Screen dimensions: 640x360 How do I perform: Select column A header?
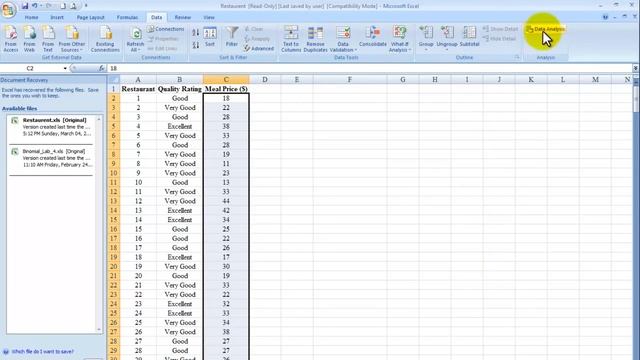pos(138,80)
